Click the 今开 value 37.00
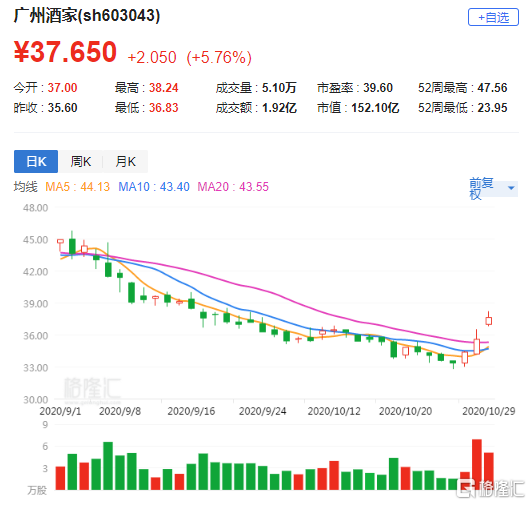 point(62,88)
